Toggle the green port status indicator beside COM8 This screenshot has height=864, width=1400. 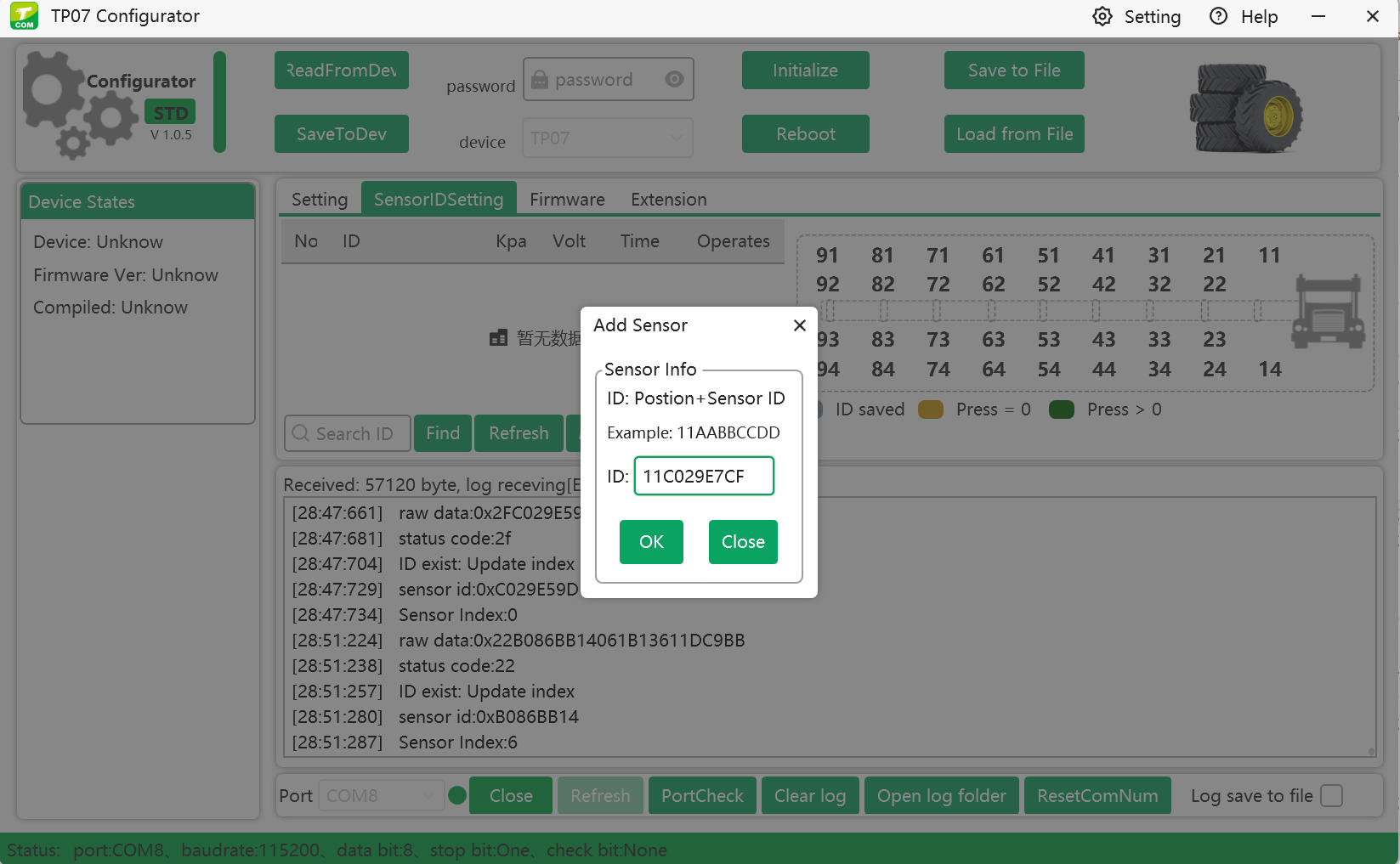(456, 795)
